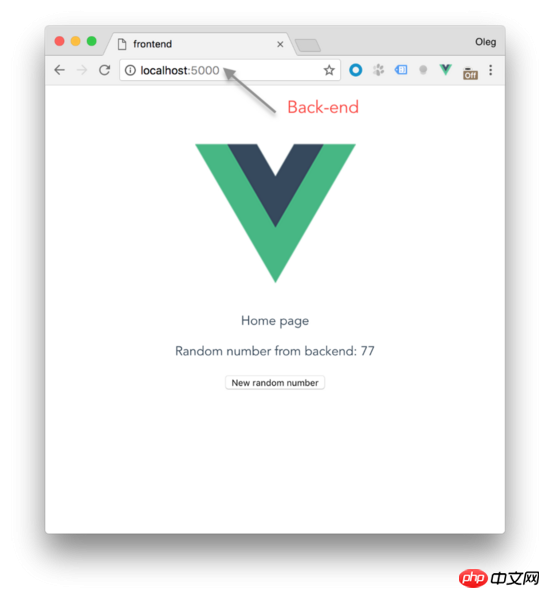Click the New random number button
This screenshot has width=550, height=598.
coord(275,383)
